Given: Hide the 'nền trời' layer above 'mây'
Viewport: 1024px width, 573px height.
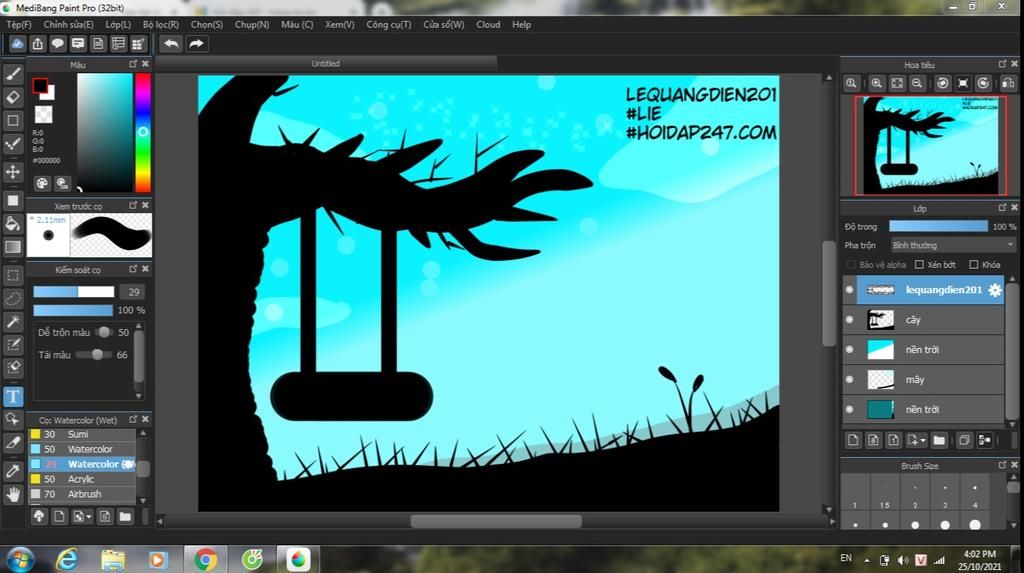Looking at the screenshot, I should point(850,350).
